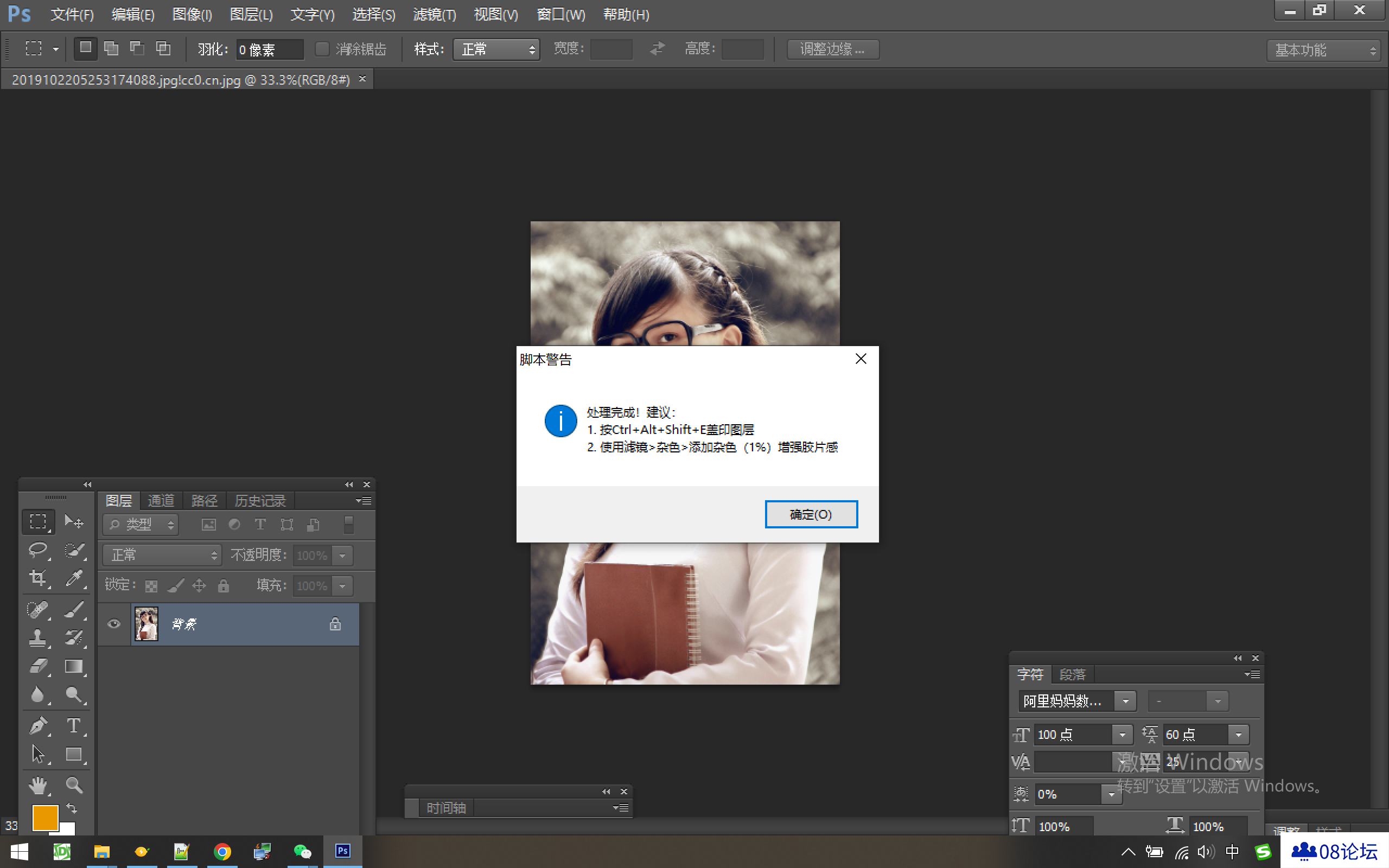Select the Pen tool

tap(38, 726)
